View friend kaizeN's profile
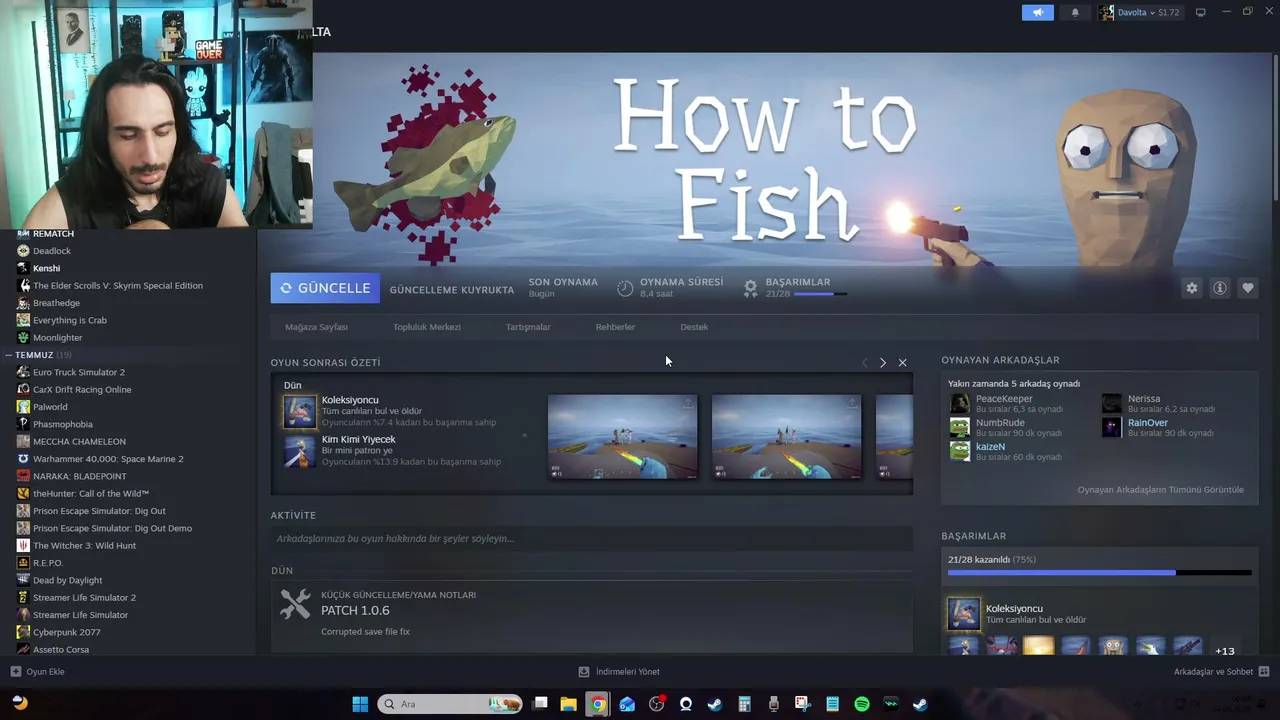The width and height of the screenshot is (1280, 720). (x=990, y=447)
